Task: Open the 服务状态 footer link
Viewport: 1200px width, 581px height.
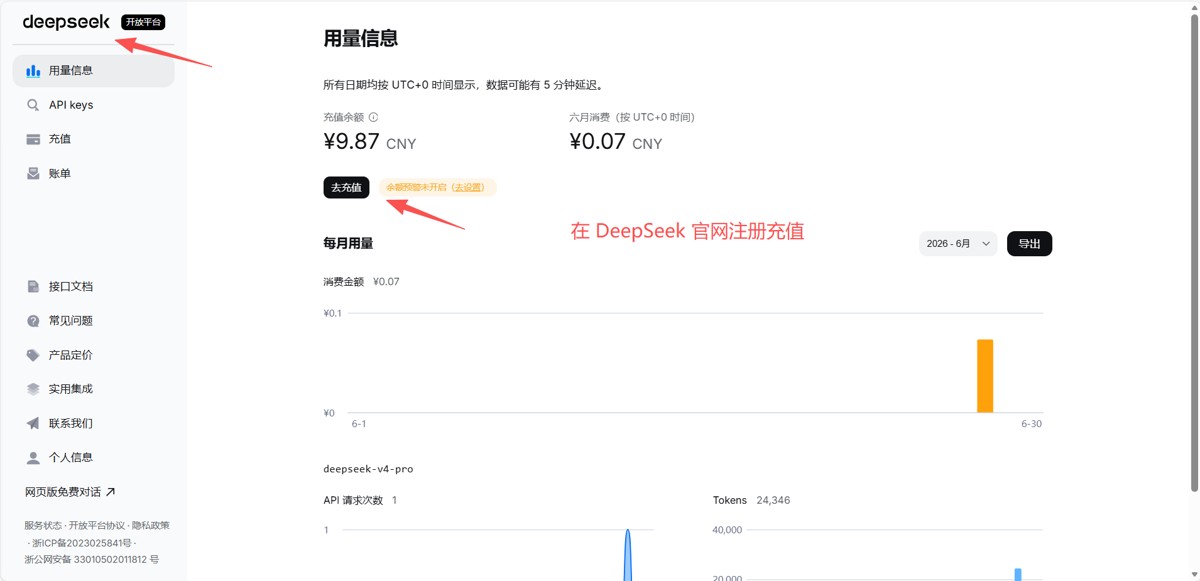Action: (42, 525)
